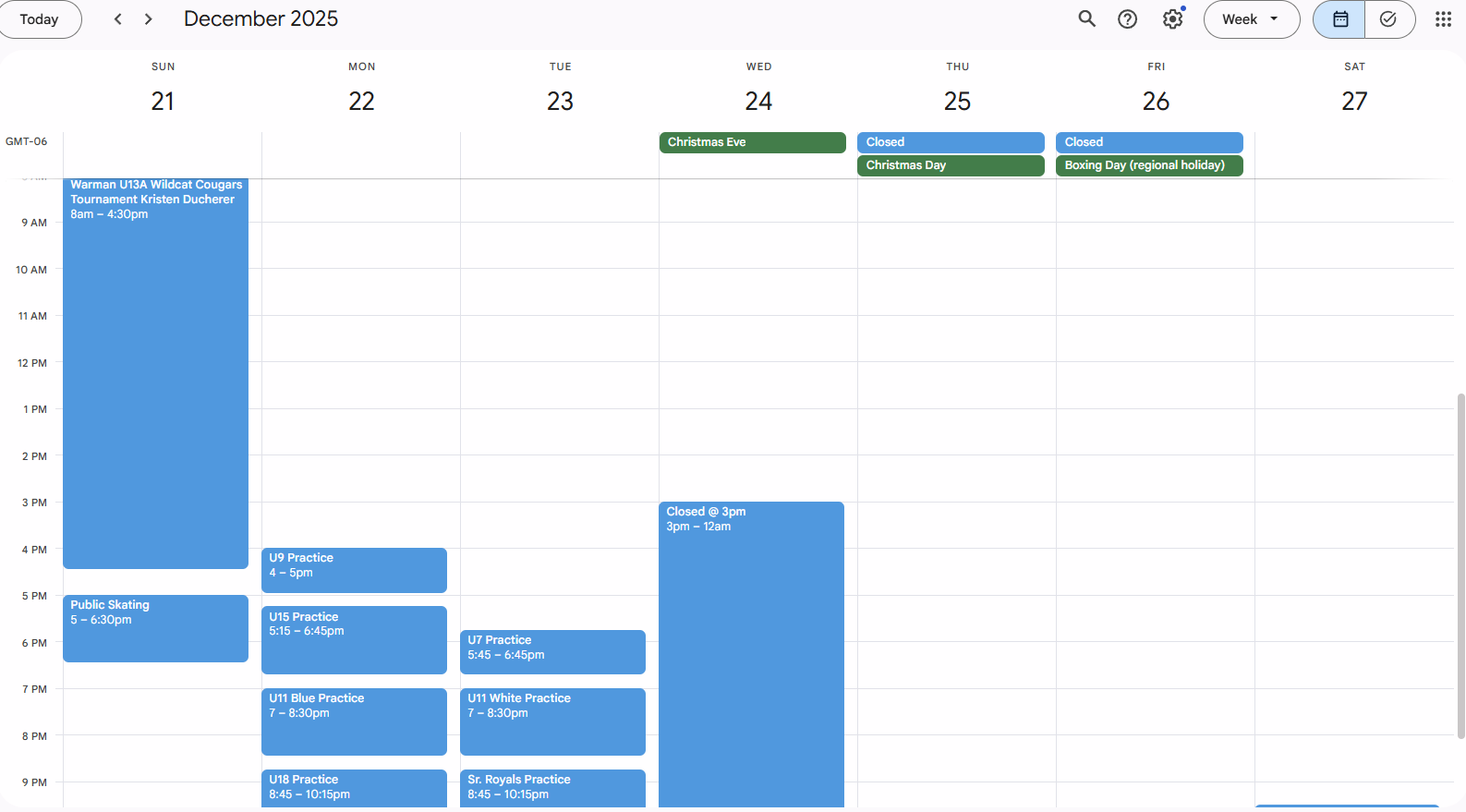Jump to Today
The width and height of the screenshot is (1466, 812).
(39, 19)
